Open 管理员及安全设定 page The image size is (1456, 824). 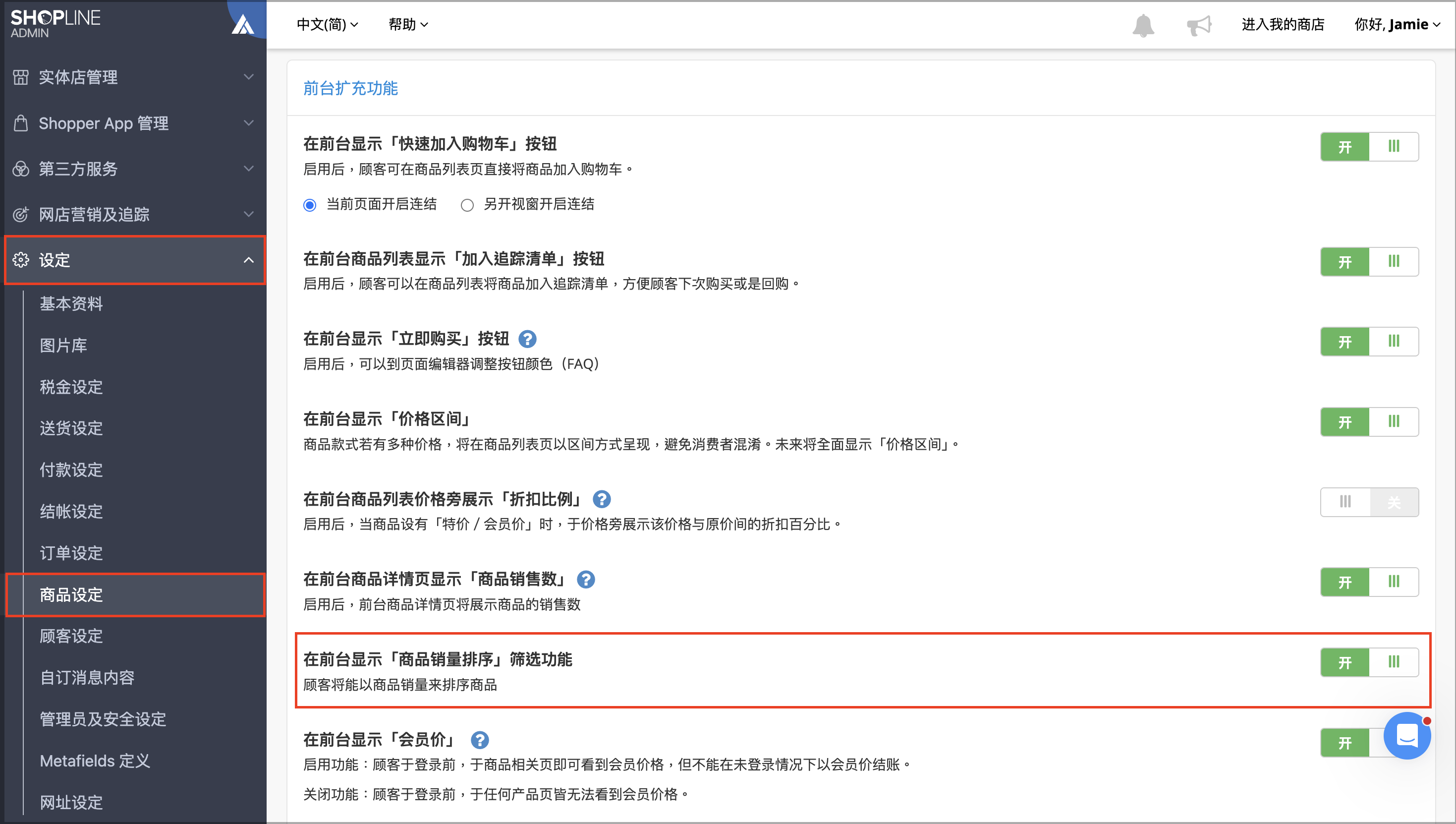103,719
